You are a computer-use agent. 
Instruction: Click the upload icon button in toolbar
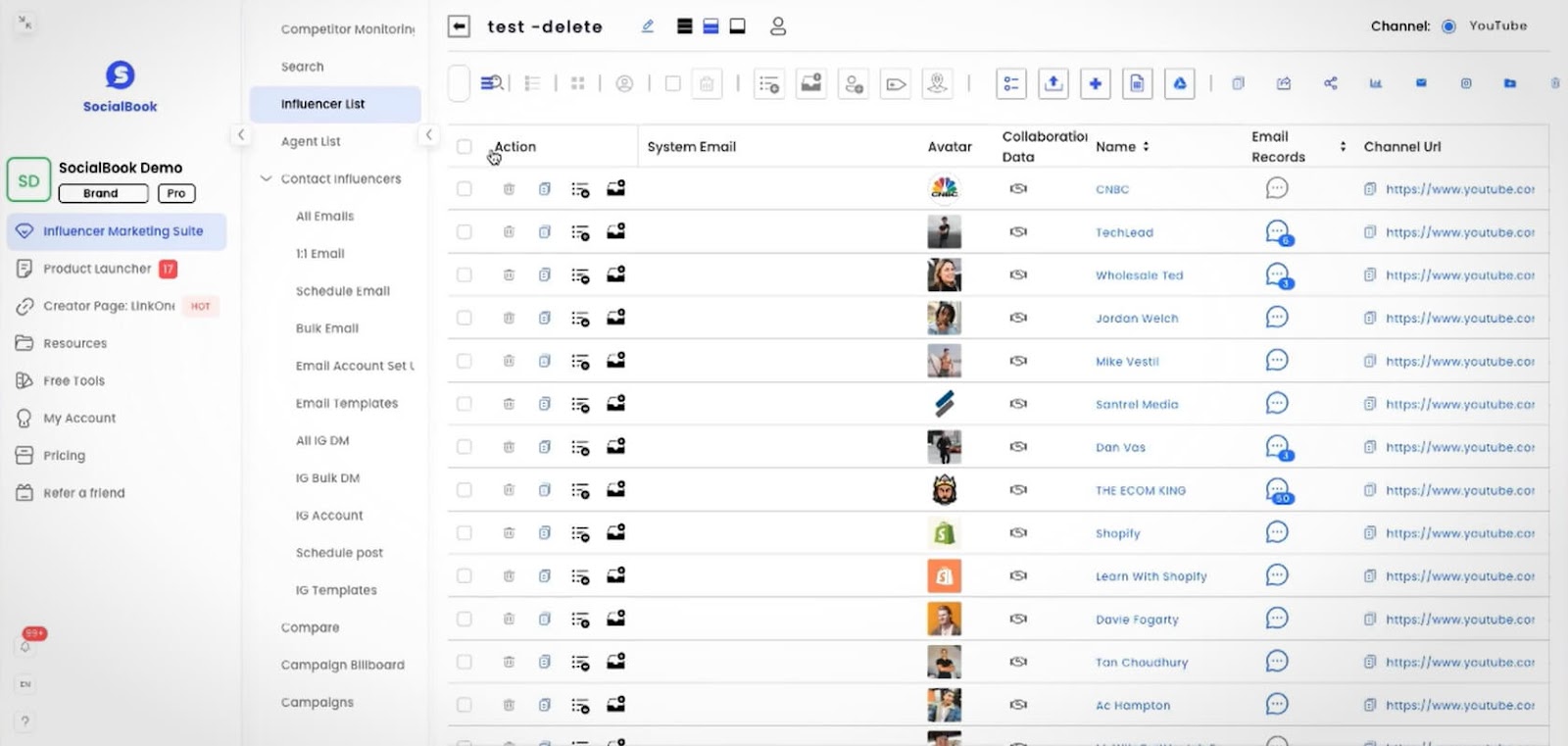(1053, 83)
